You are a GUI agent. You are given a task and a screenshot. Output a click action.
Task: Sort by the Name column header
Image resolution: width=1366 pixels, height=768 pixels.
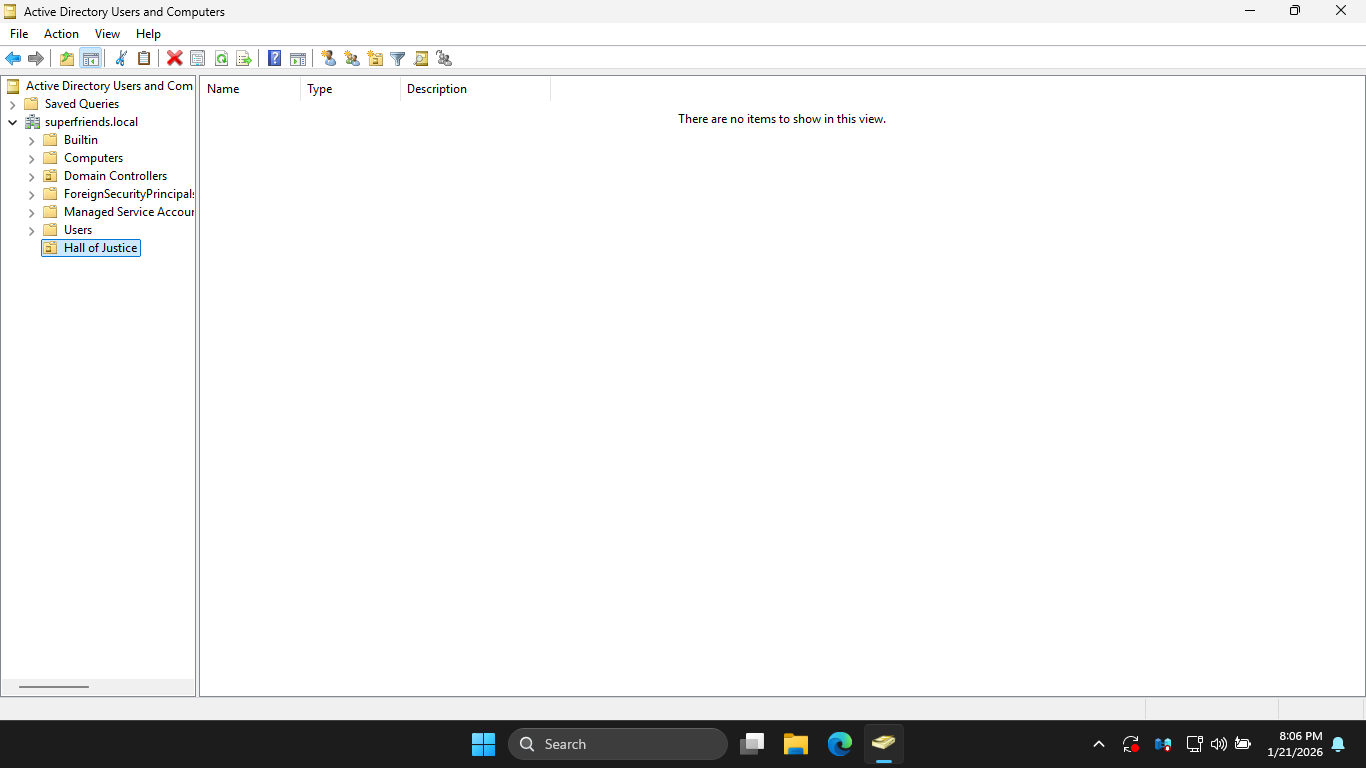[x=249, y=89]
